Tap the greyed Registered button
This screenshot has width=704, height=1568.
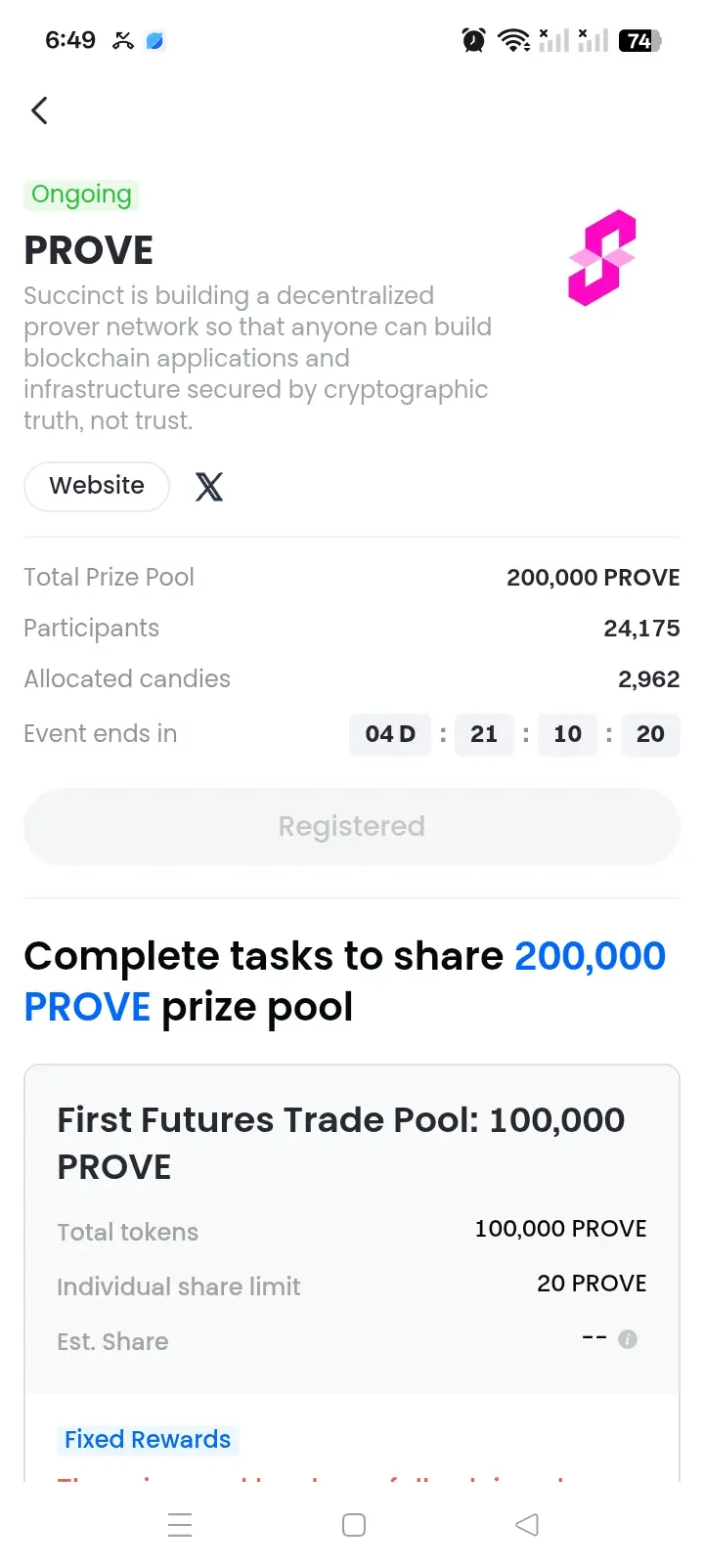click(x=352, y=827)
